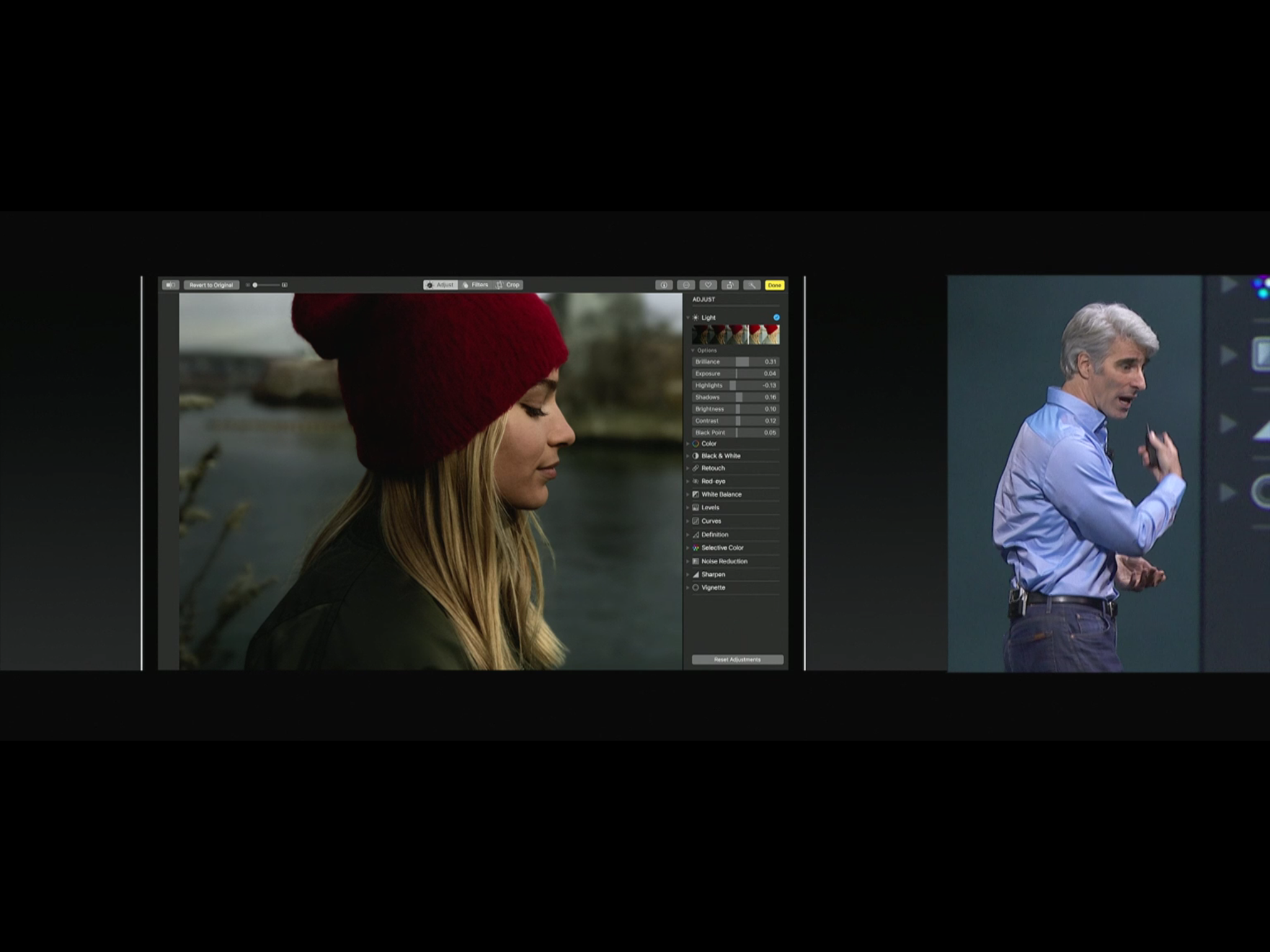Click the auto-enhance magic wand icon
This screenshot has width=1270, height=952.
pyautogui.click(x=752, y=285)
